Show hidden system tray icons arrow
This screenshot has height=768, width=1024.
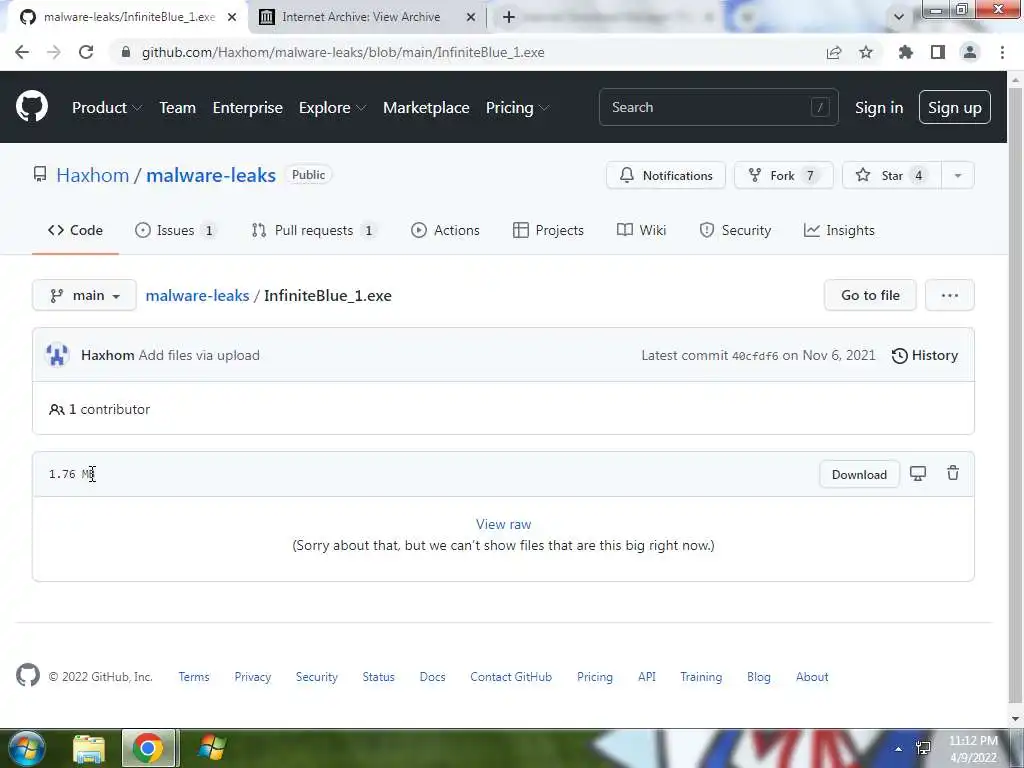coord(899,749)
